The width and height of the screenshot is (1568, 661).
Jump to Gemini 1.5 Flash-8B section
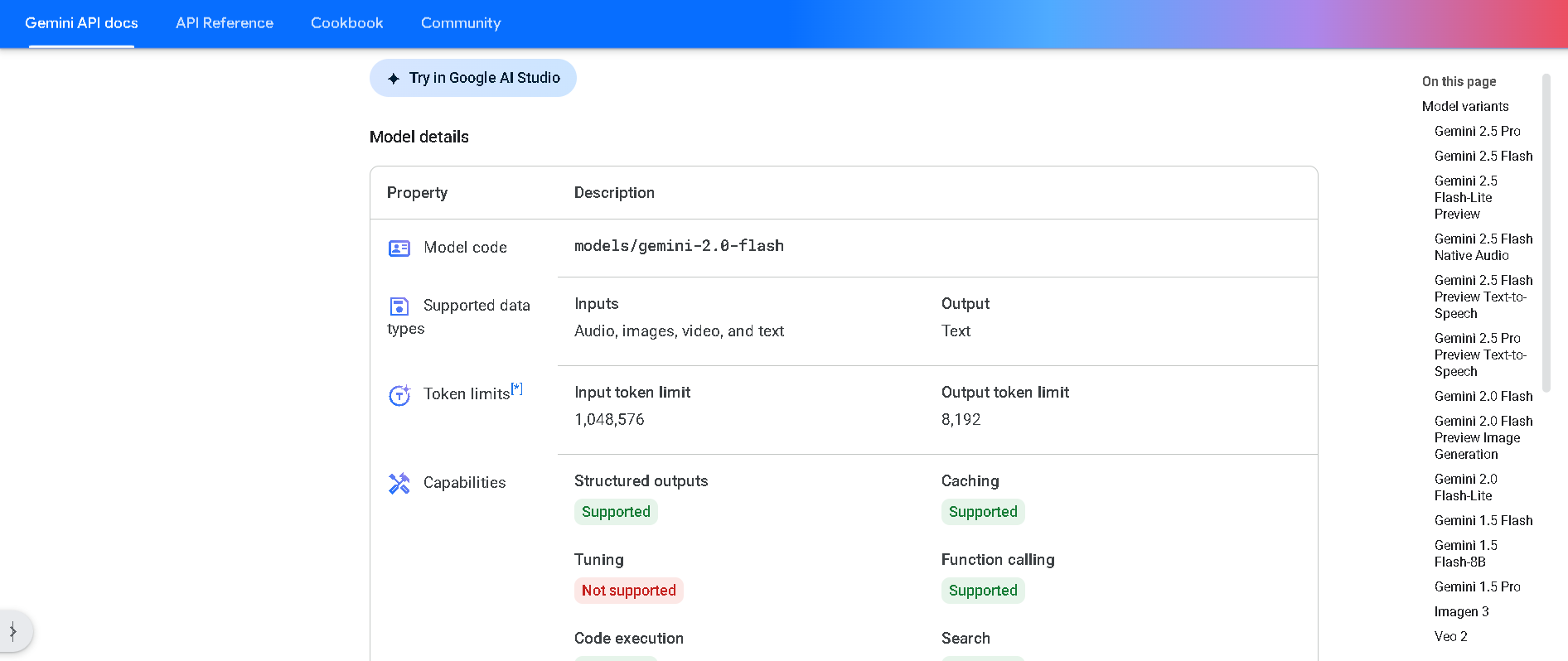(x=1465, y=553)
